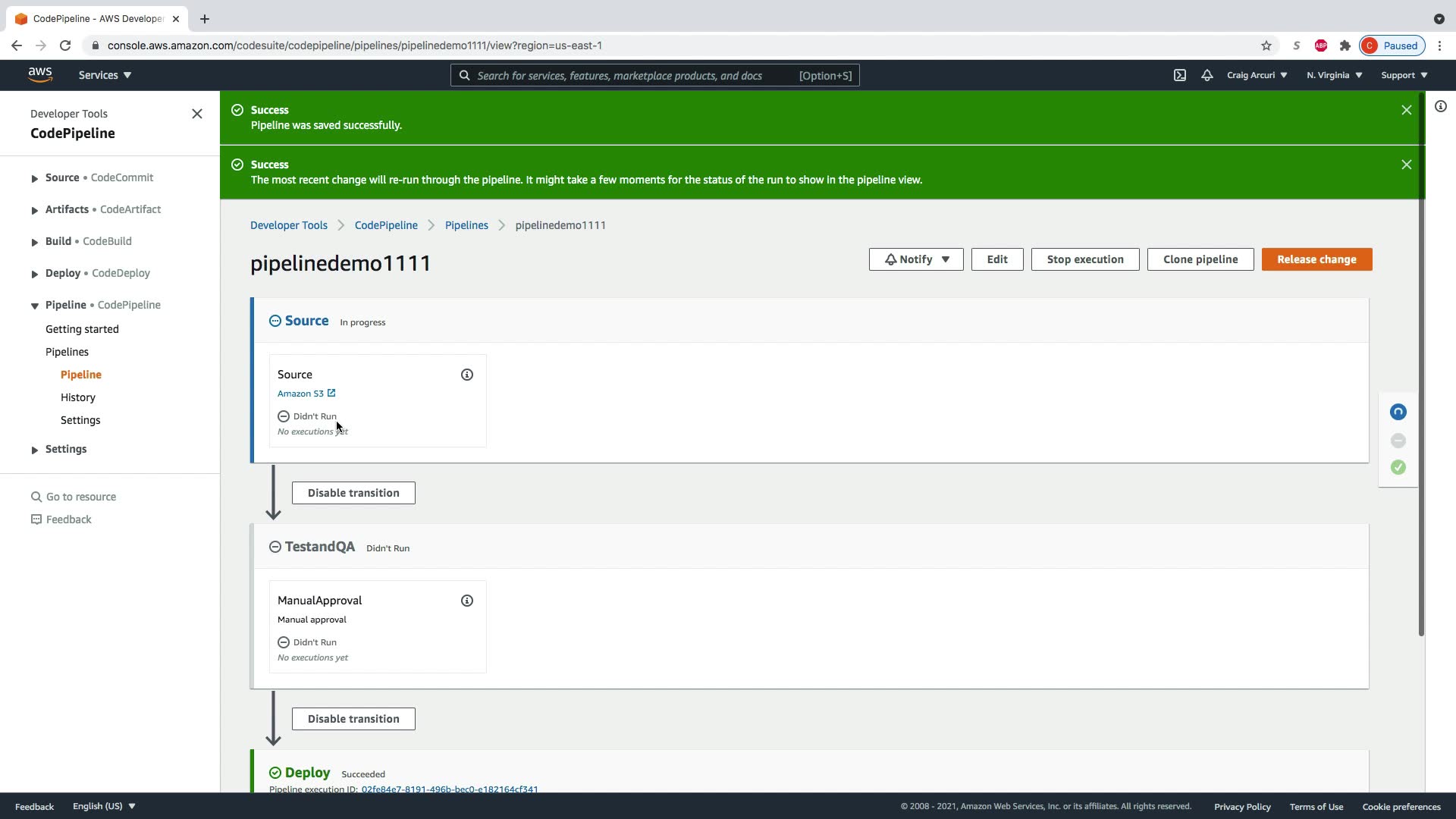This screenshot has height=819, width=1456.
Task: Open info icon on Source action card
Action: click(467, 375)
